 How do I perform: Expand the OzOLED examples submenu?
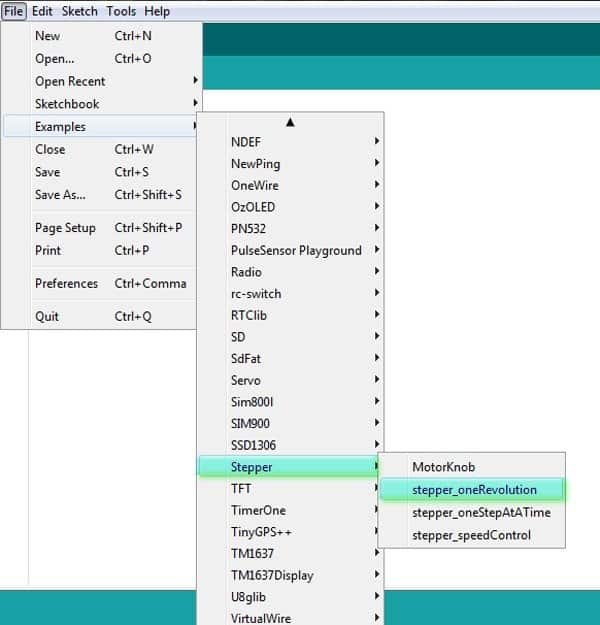[x=291, y=207]
